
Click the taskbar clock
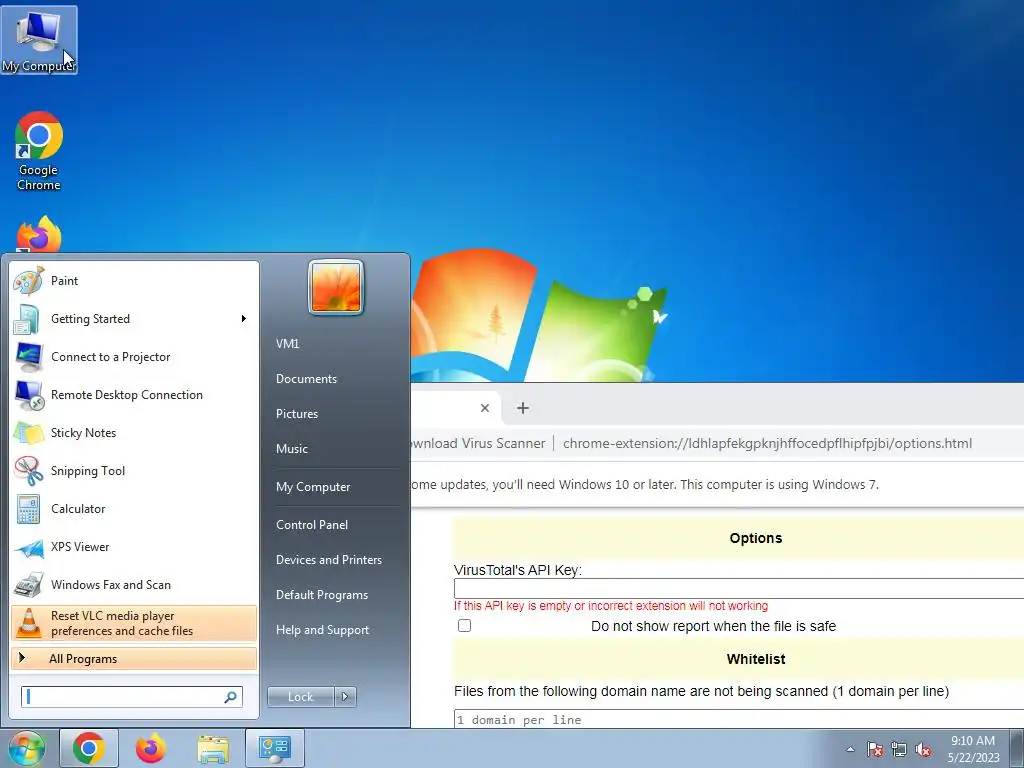pos(973,749)
